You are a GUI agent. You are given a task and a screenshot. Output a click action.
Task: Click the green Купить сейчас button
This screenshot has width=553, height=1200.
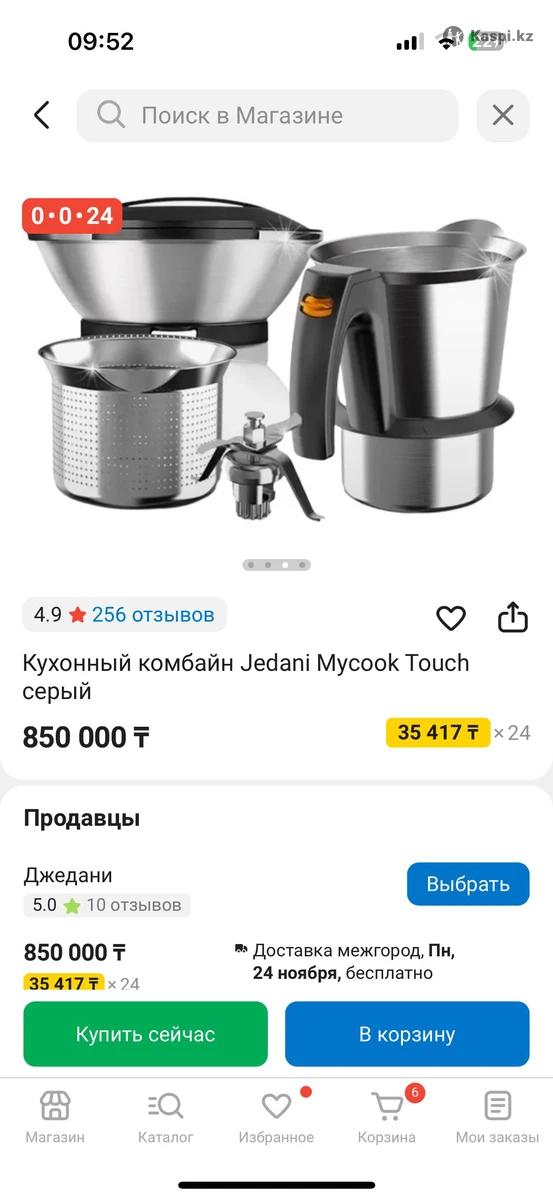146,1034
